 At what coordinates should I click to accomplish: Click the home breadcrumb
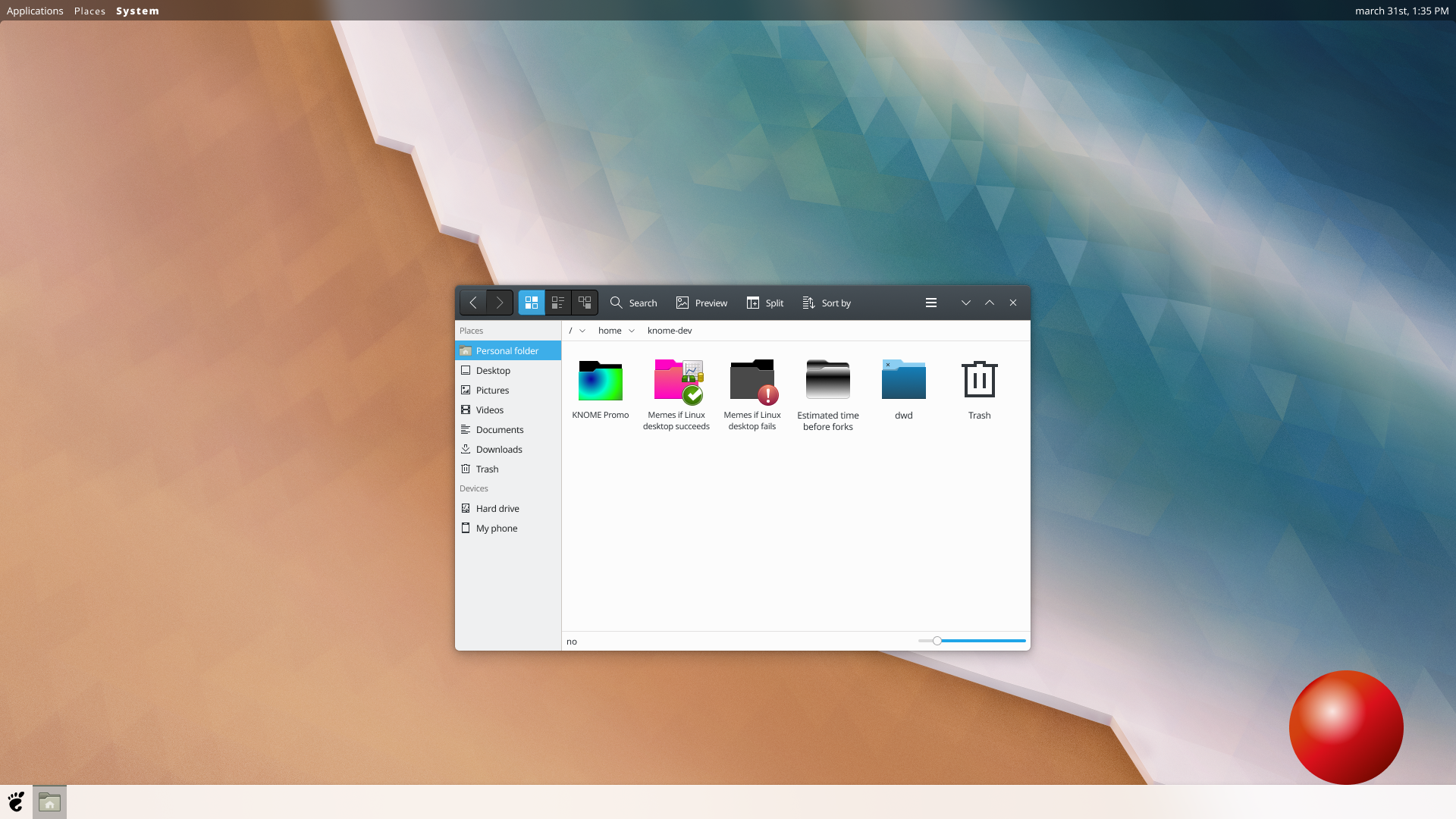610,331
